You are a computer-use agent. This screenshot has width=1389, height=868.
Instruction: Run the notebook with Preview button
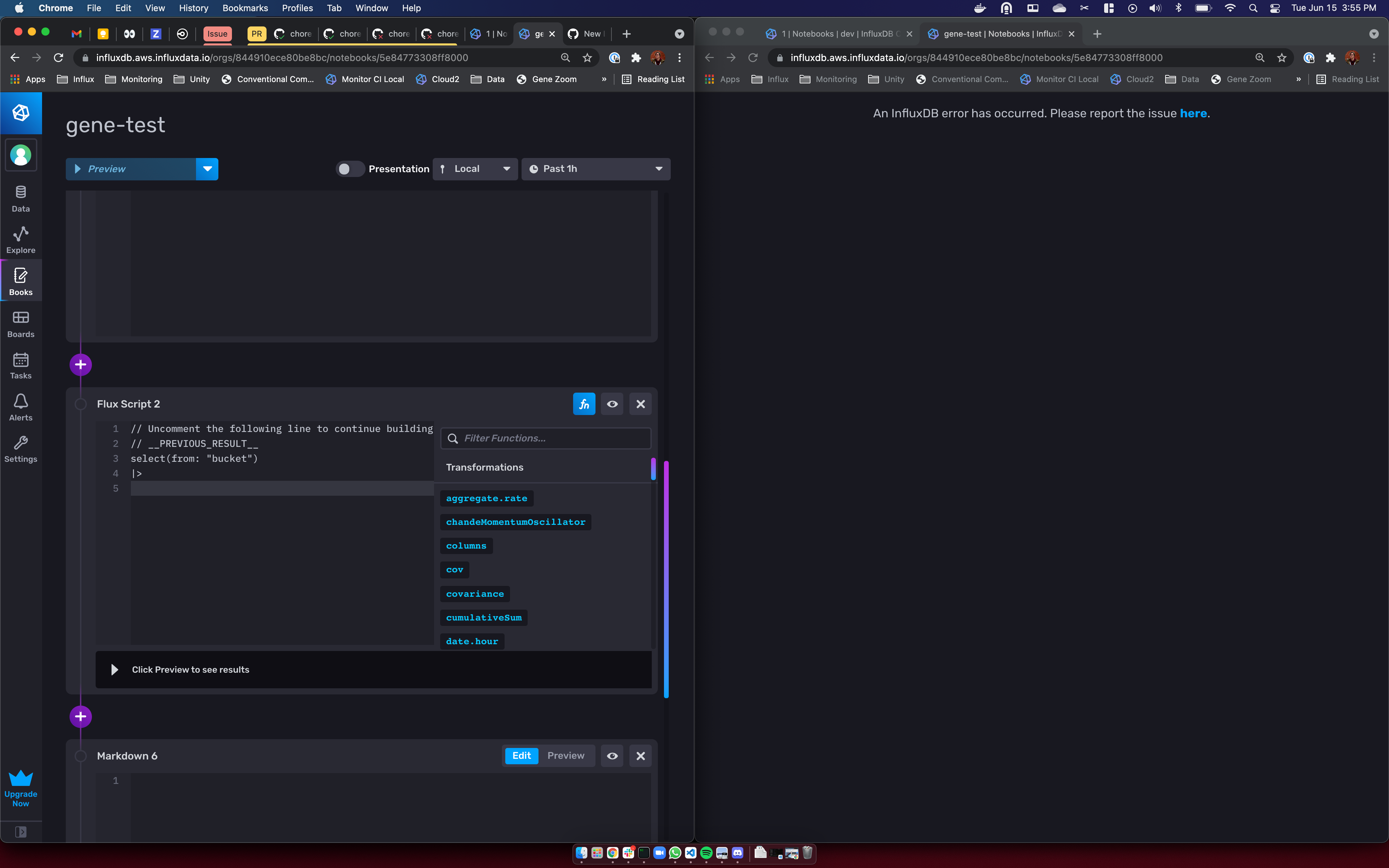coord(131,169)
